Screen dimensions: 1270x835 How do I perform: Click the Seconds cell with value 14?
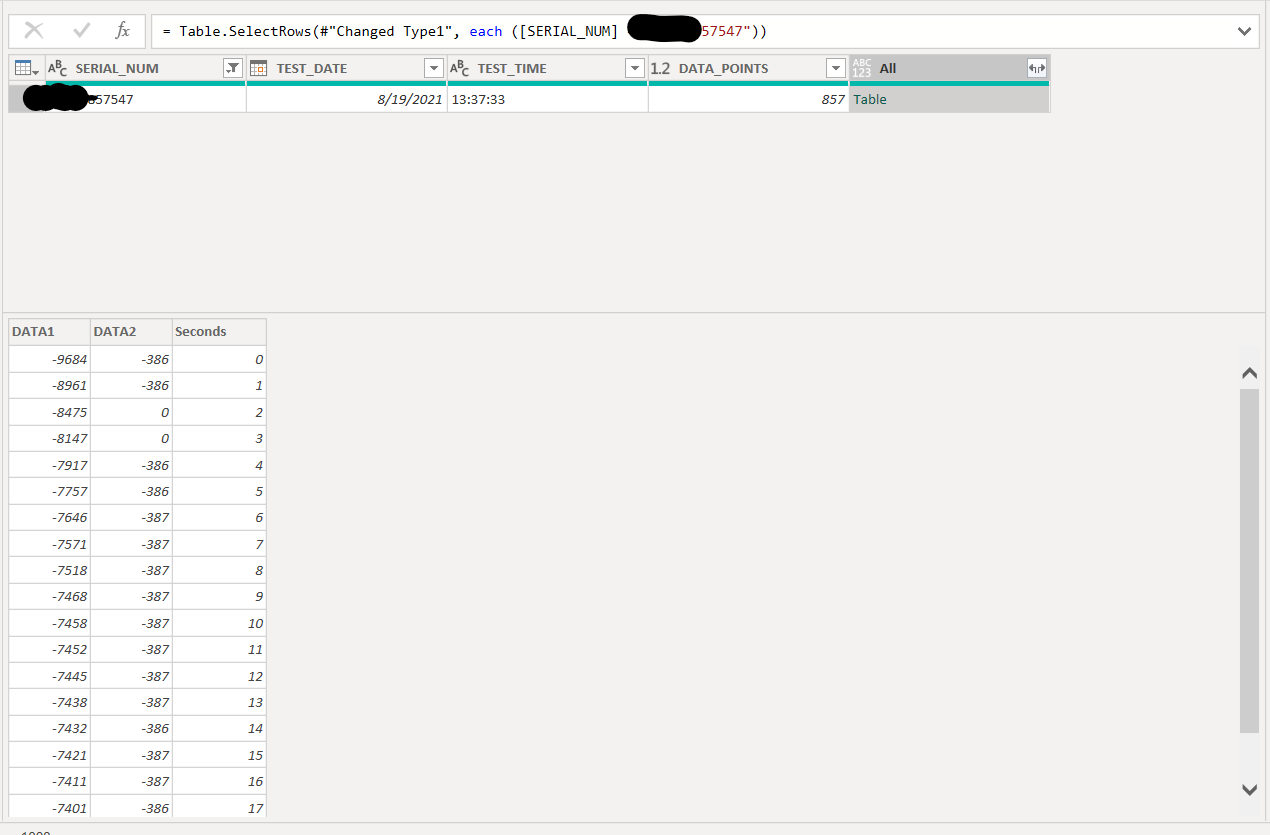point(219,729)
